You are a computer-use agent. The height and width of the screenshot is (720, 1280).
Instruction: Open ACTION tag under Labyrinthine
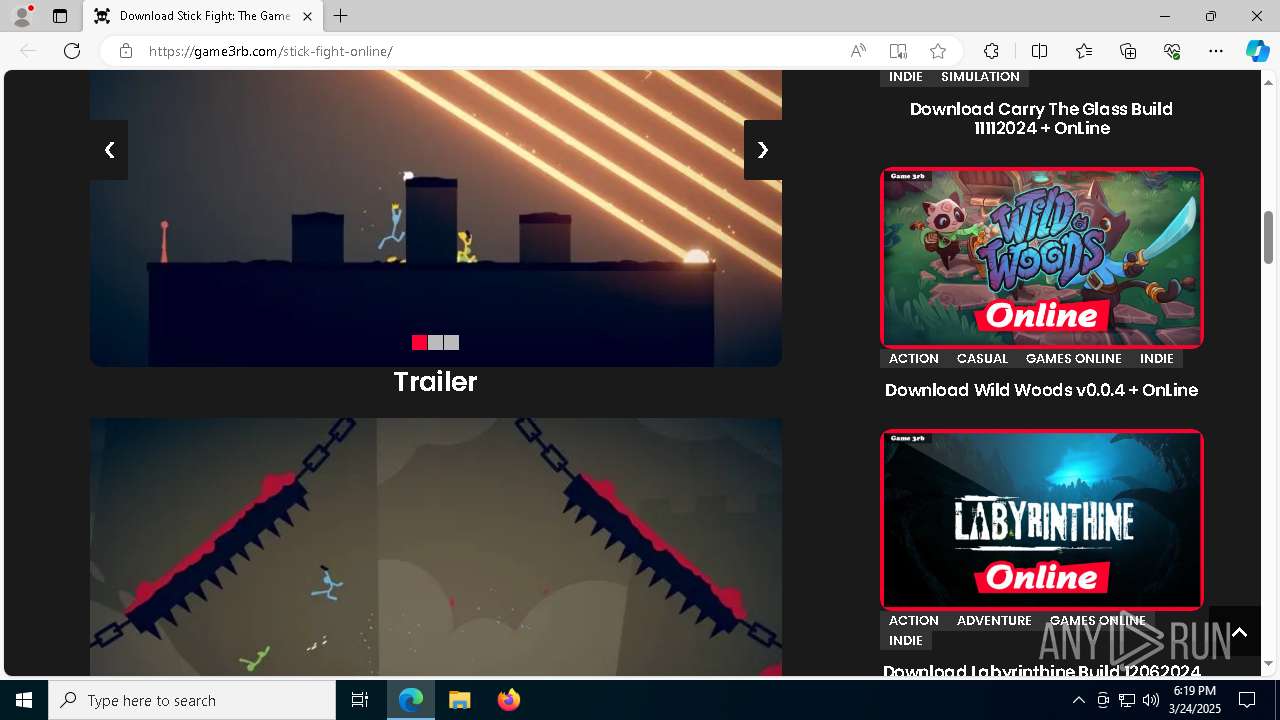[x=914, y=620]
